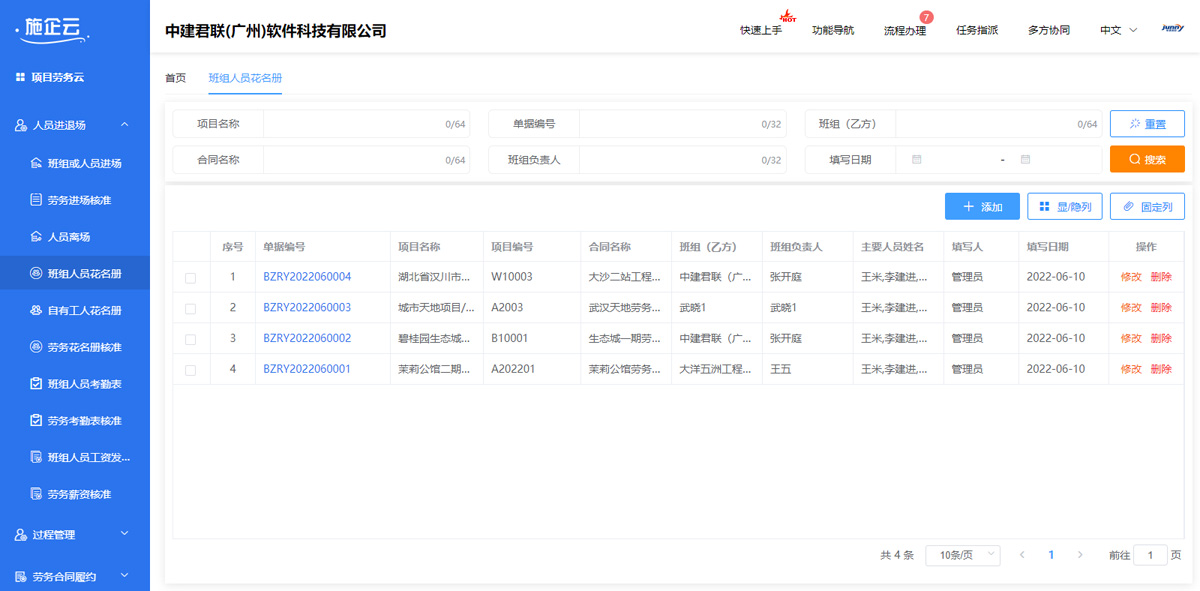Expand the 劳务合同履约 menu section
The height and width of the screenshot is (591, 1200).
(125, 576)
